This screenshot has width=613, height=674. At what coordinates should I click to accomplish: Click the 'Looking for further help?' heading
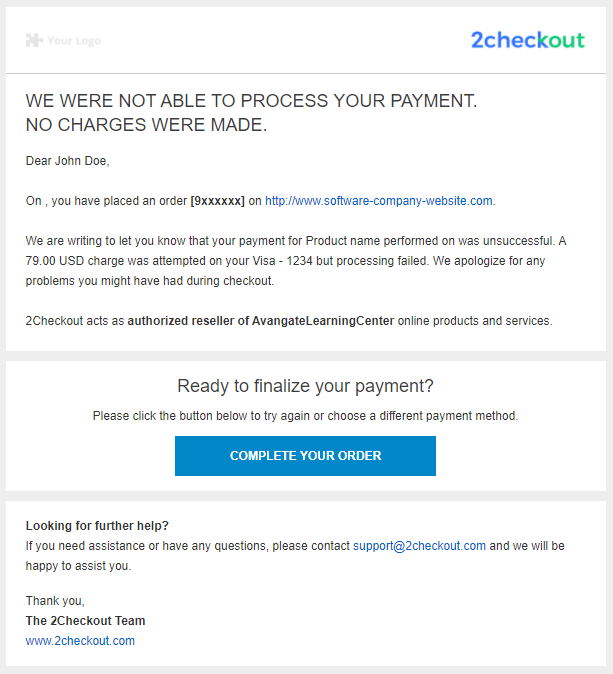[x=97, y=526]
